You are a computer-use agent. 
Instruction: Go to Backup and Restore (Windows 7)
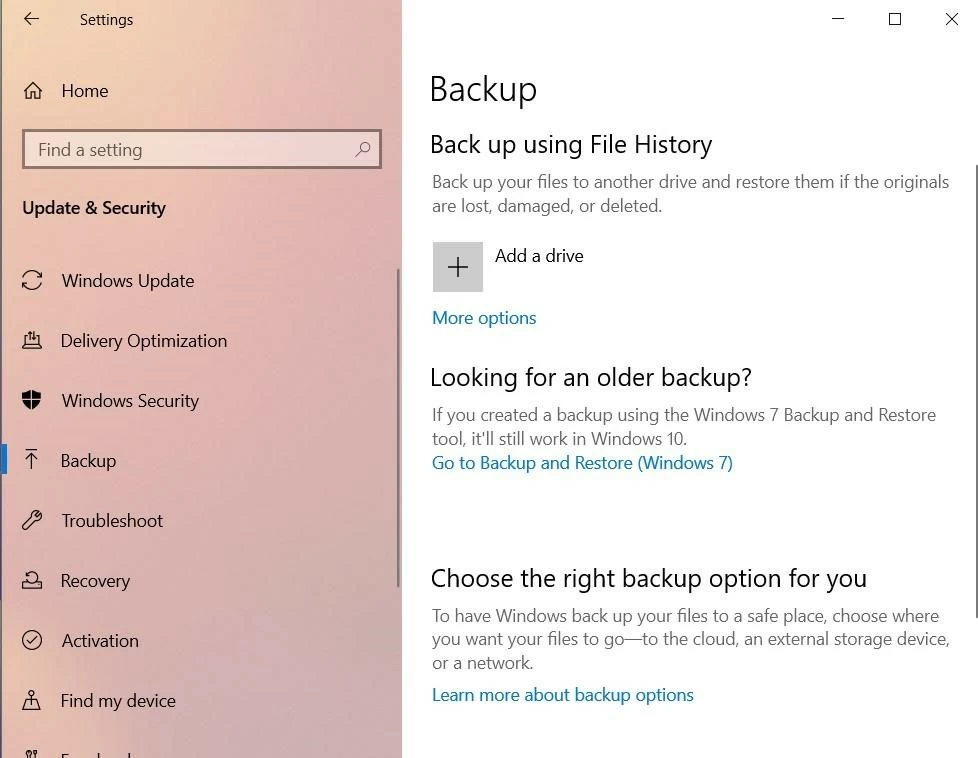pyautogui.click(x=582, y=463)
